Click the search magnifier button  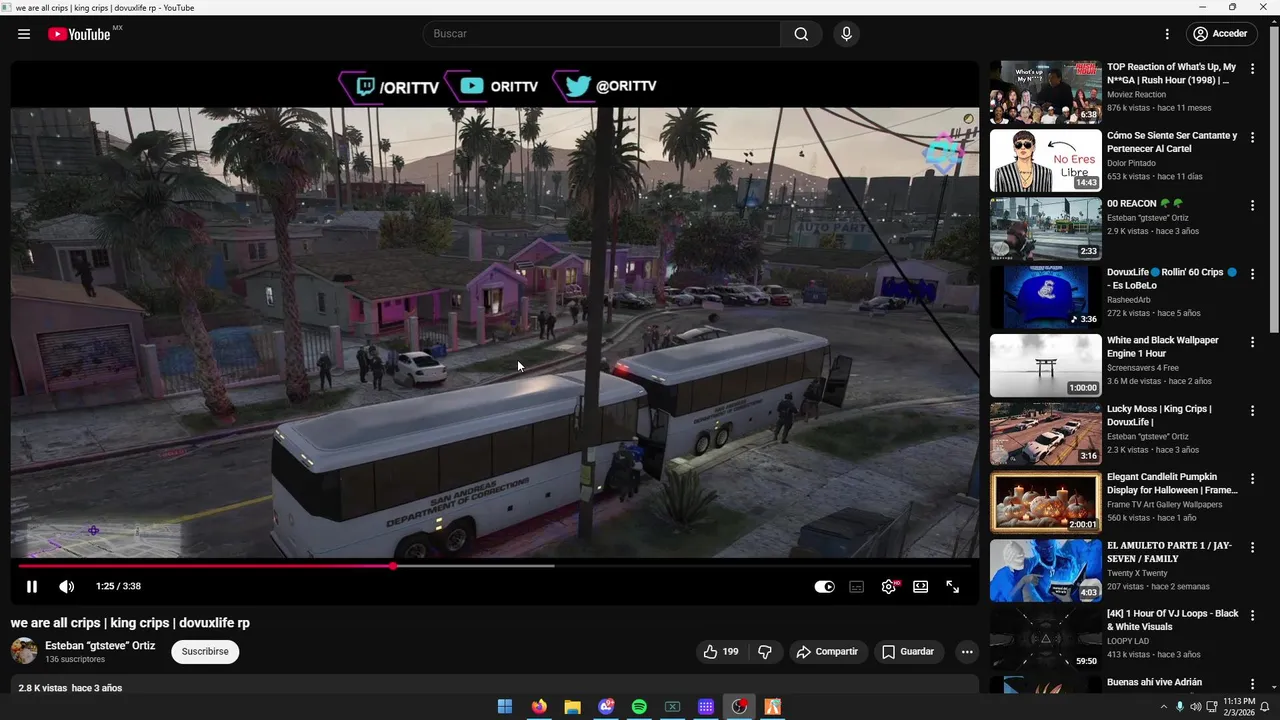(x=801, y=34)
